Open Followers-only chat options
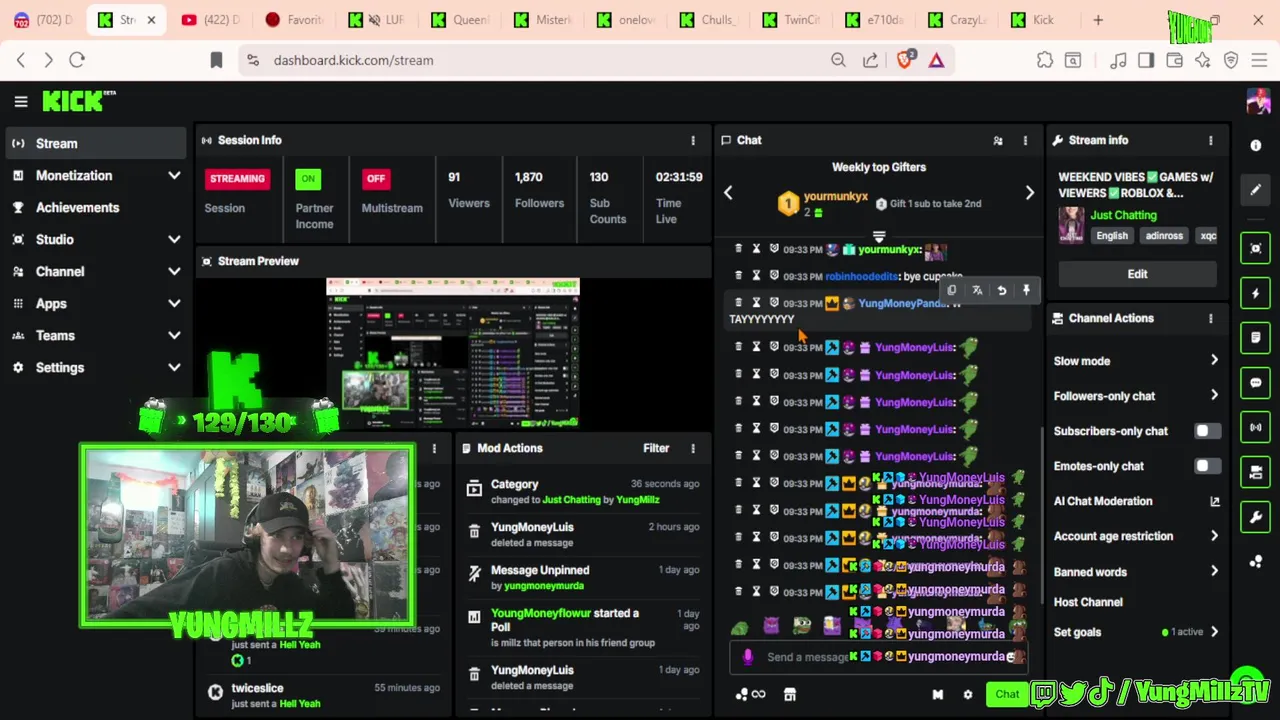Viewport: 1280px width, 720px height. 1137,396
